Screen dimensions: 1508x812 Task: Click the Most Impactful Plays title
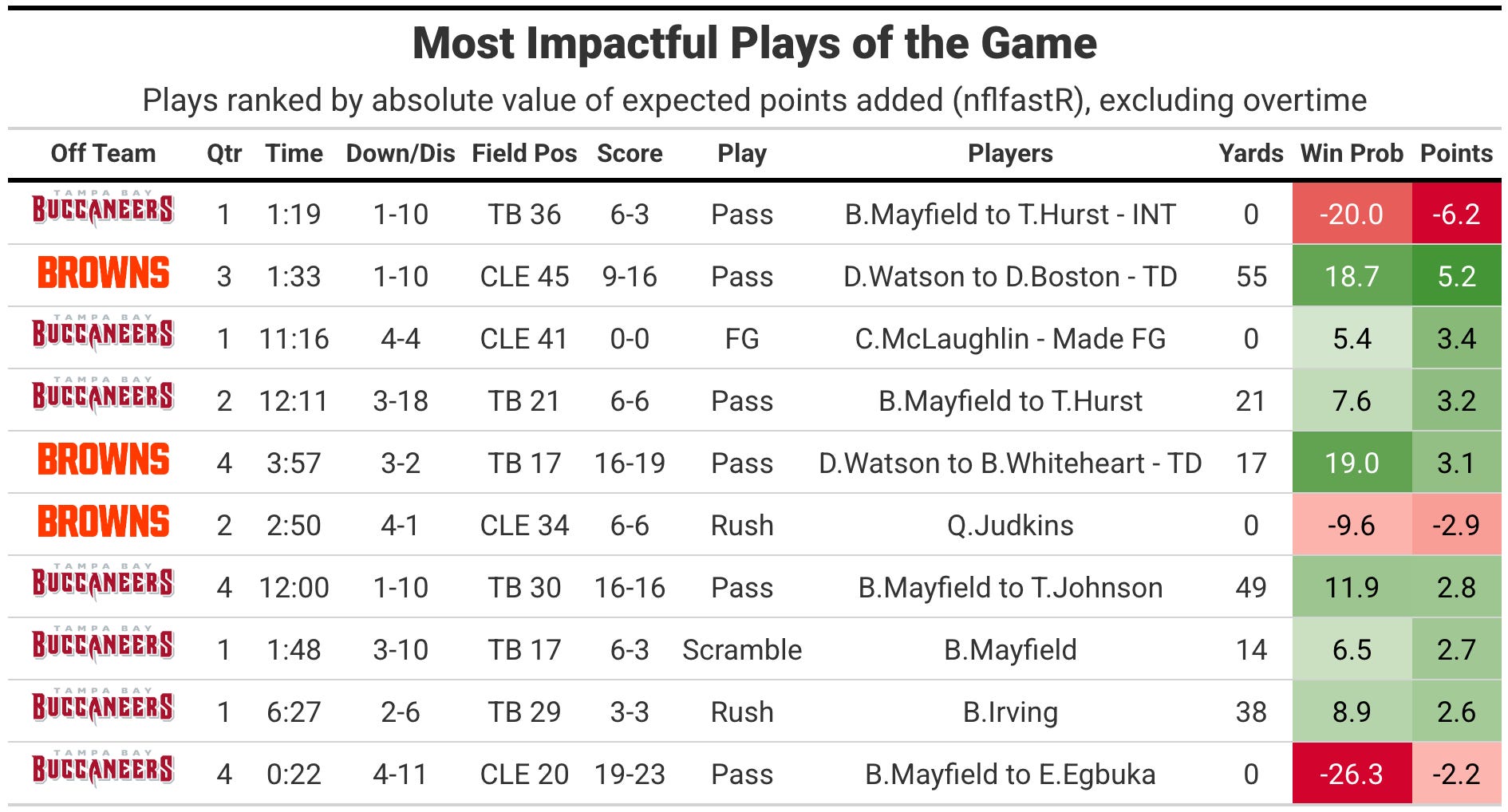point(754,43)
